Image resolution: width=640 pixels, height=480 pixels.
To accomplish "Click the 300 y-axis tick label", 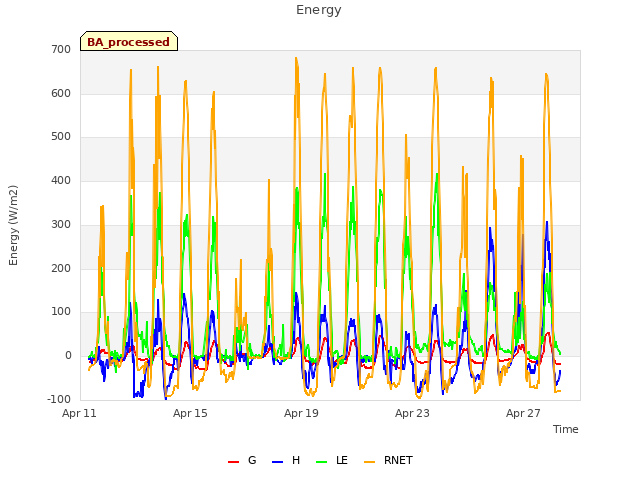I will coord(61,224).
